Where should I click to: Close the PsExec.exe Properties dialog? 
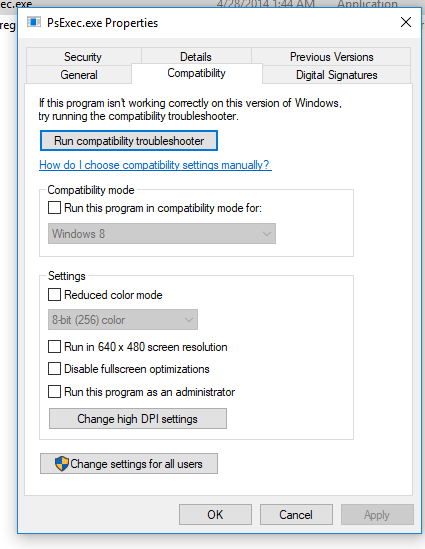[406, 22]
